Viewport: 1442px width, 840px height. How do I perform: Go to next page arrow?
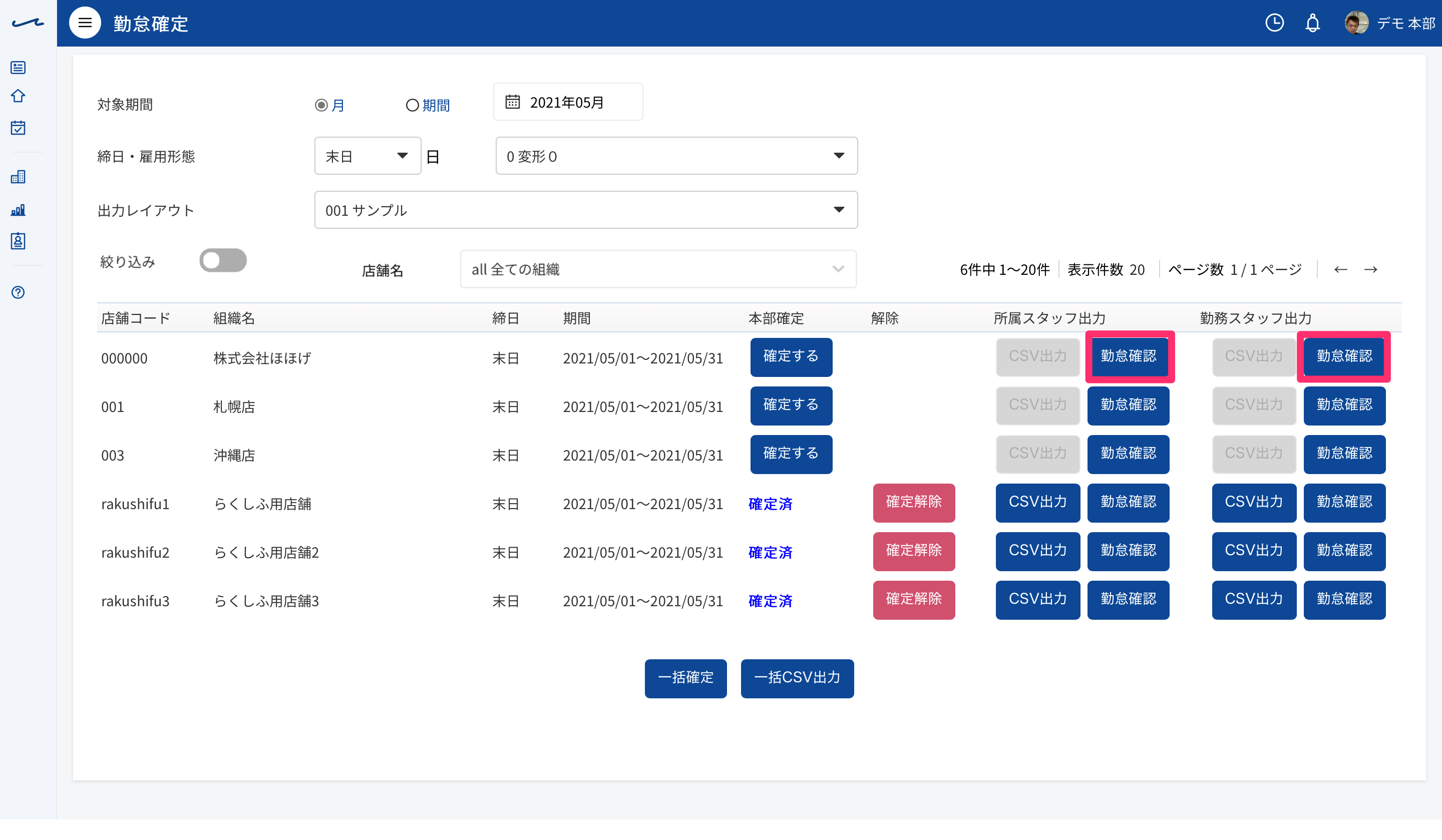click(1370, 269)
